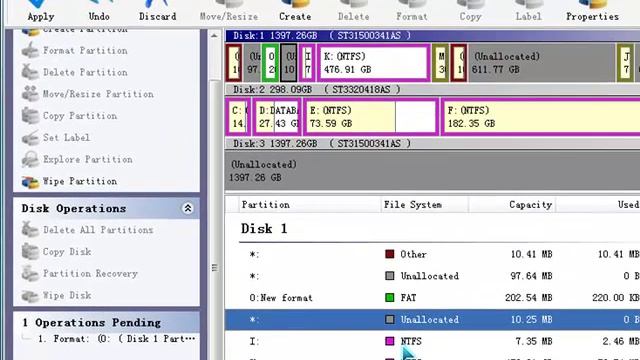The image size is (640, 360).
Task: Click Delete in the toolbar
Action: pos(353,11)
